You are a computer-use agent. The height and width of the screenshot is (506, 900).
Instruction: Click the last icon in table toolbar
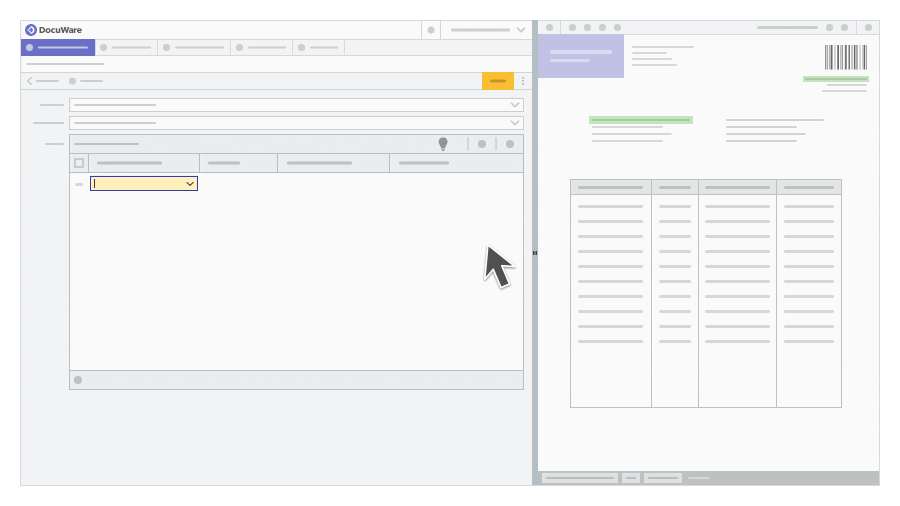pyautogui.click(x=510, y=144)
